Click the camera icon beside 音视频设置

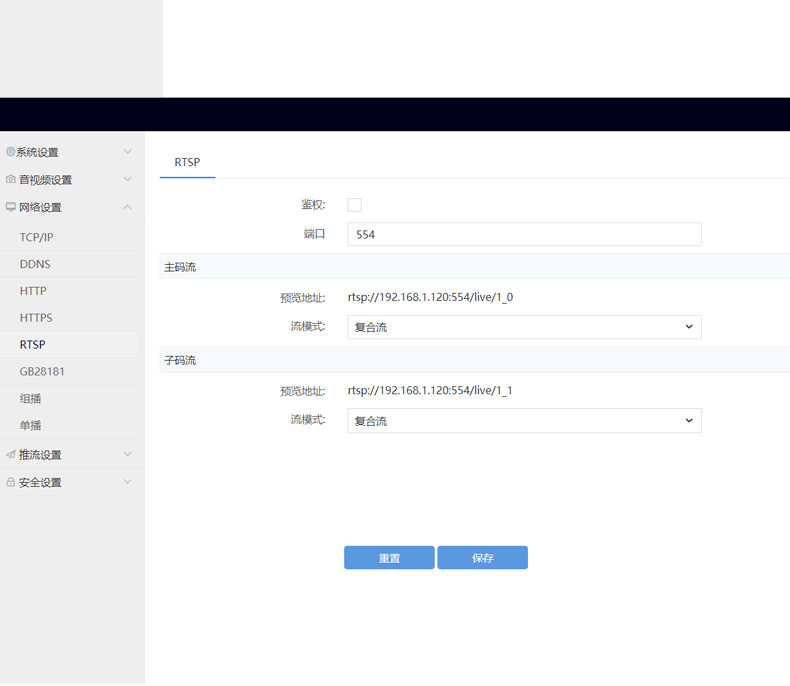[x=11, y=179]
